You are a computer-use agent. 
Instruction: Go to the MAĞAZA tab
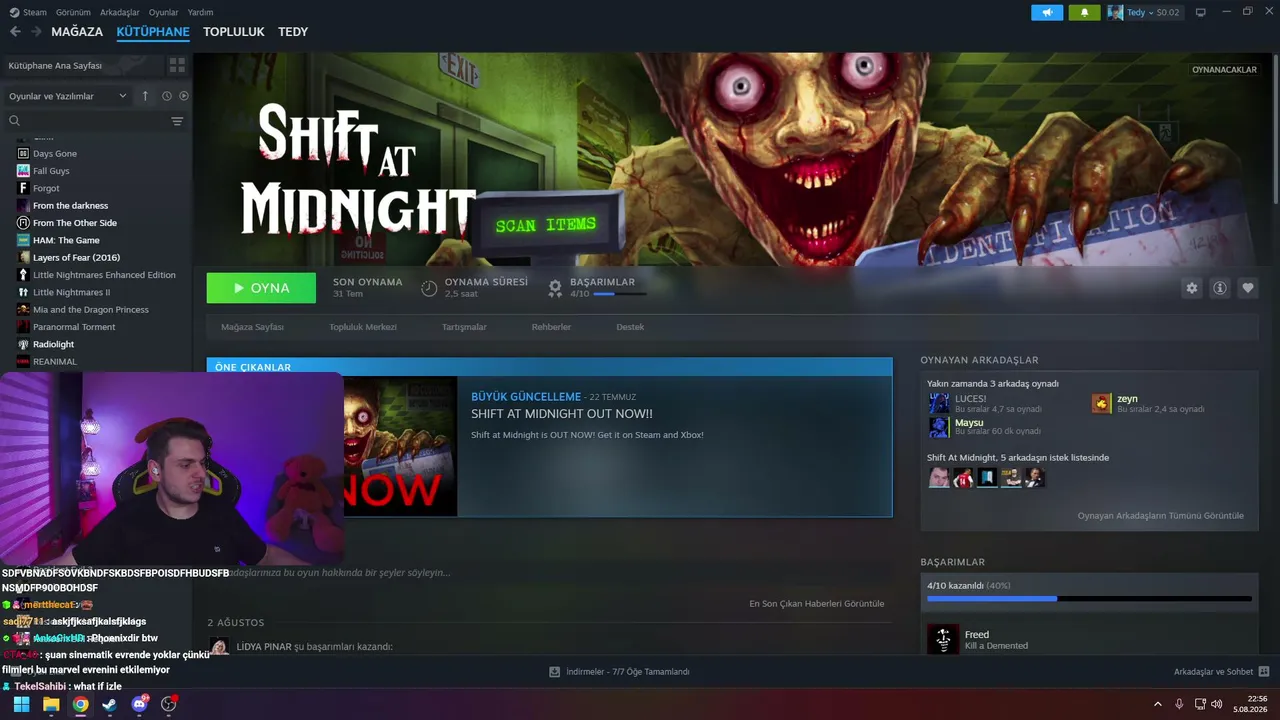pyautogui.click(x=77, y=32)
